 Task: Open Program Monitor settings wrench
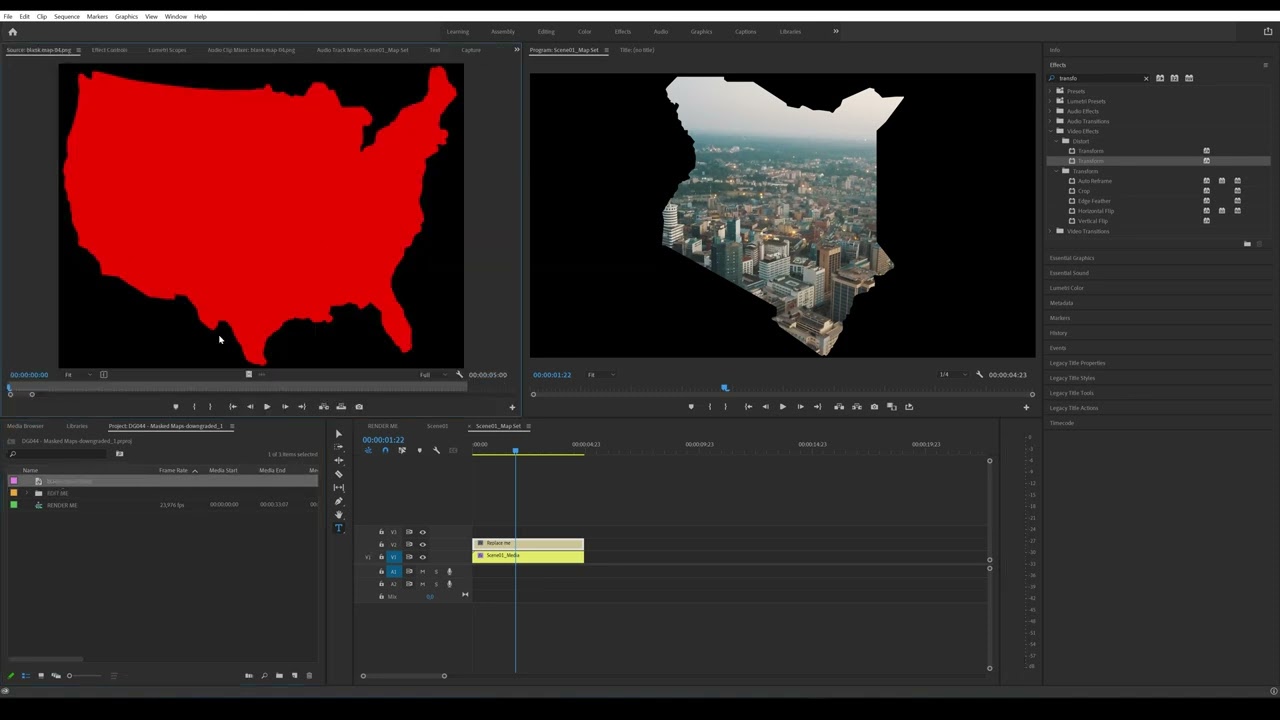(x=979, y=375)
